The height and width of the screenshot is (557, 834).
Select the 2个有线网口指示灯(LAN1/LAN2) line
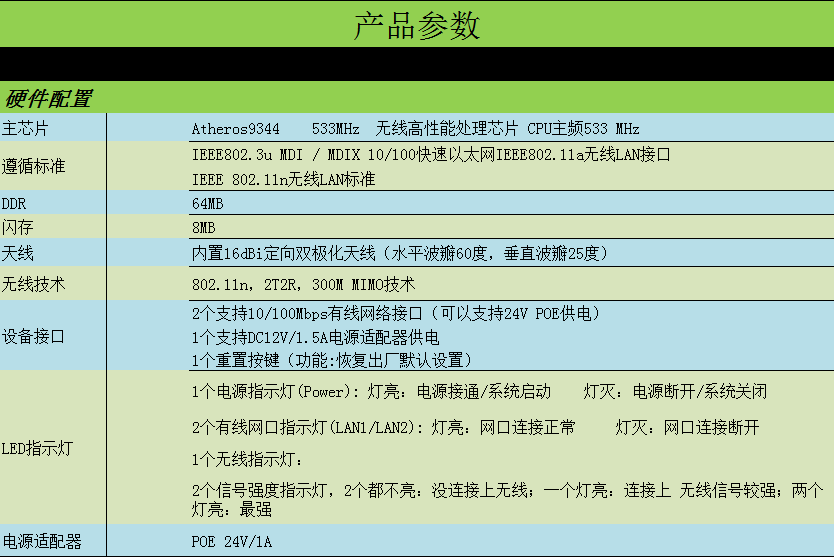[476, 427]
